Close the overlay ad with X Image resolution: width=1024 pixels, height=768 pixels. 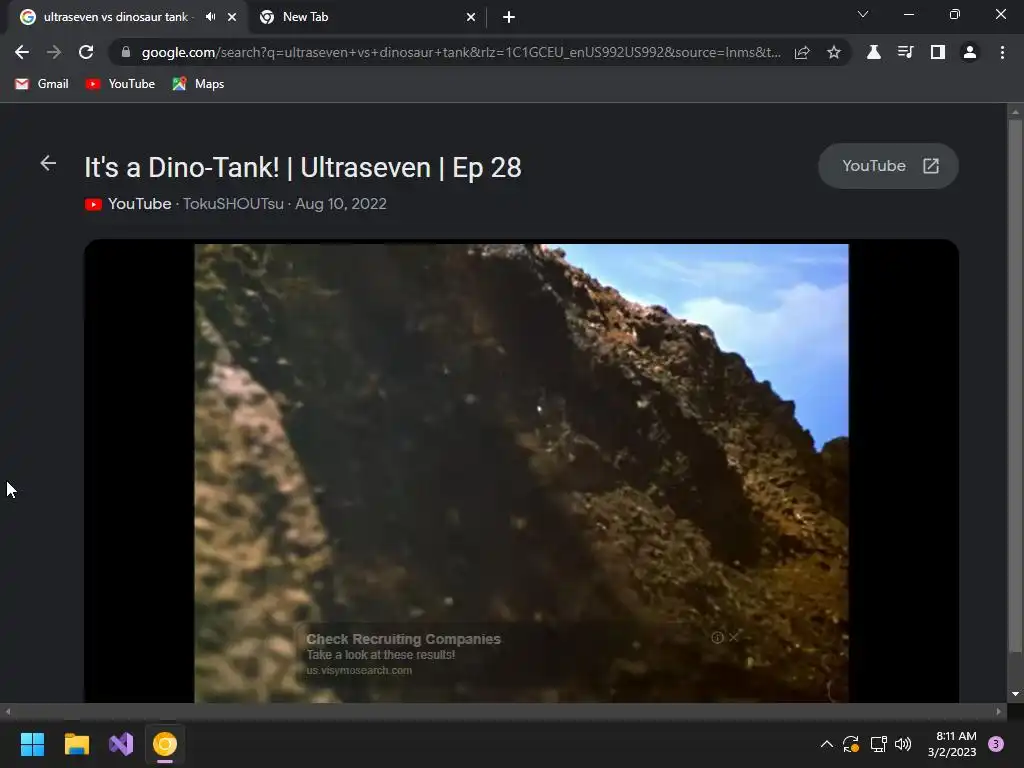(x=734, y=637)
